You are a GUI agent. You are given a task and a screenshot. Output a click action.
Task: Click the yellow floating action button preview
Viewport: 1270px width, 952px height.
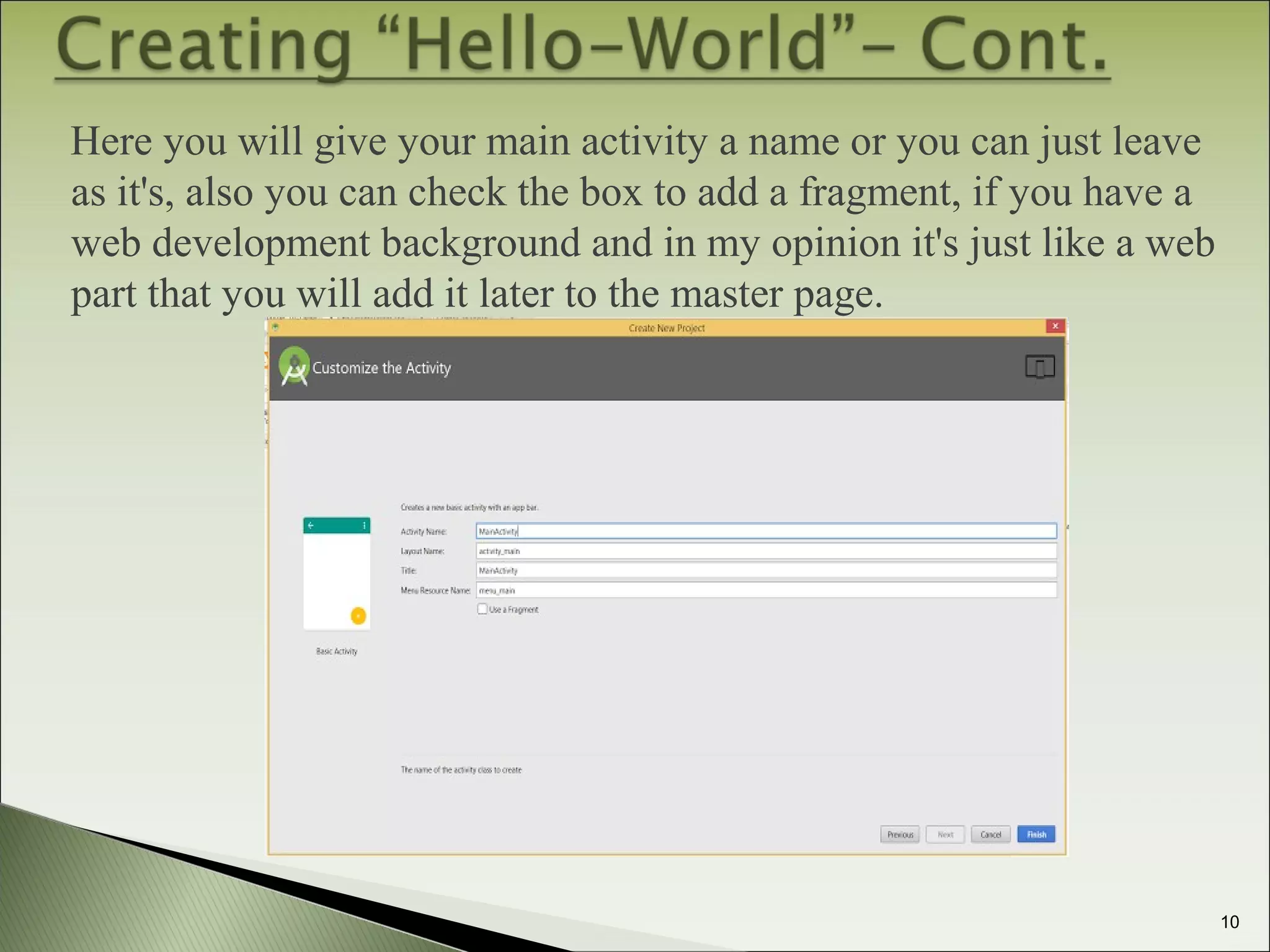(358, 615)
